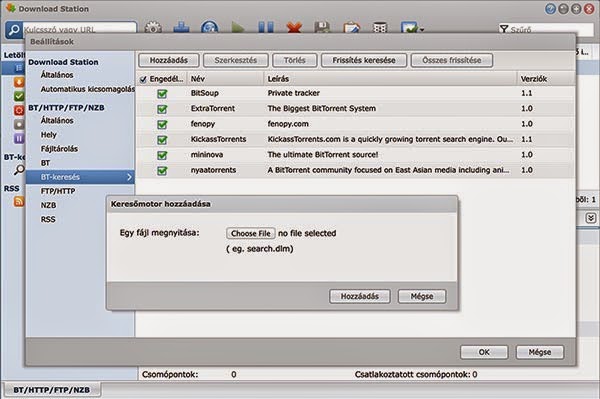Uncheck the fenopy engine checkbox
This screenshot has width=600, height=399.
click(162, 124)
